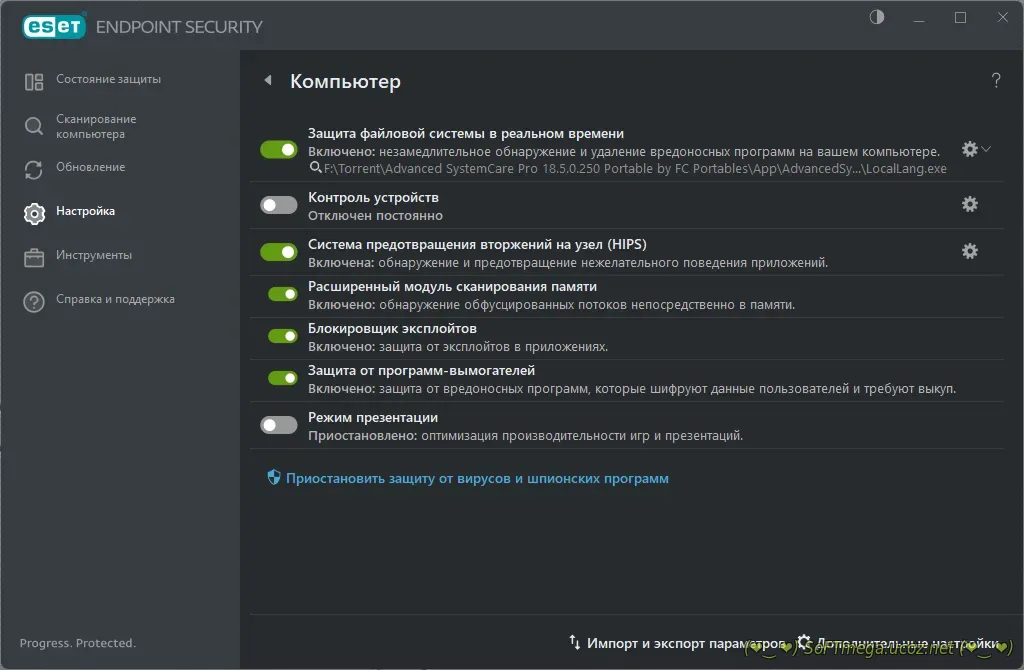
Task: Click the Состояние защиты sidebar icon
Action: 34,81
